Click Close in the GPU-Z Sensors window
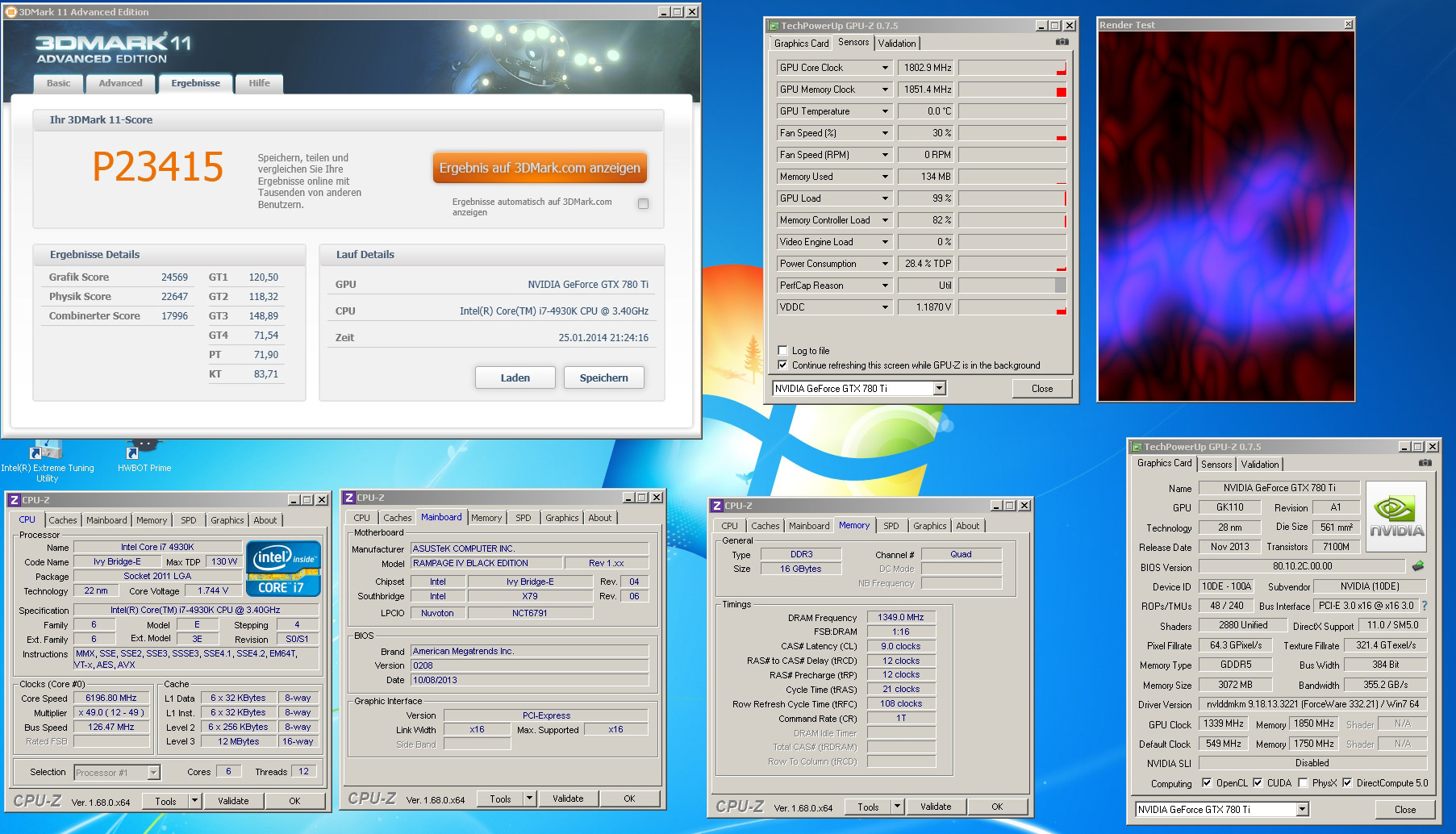This screenshot has height=834, width=1456. pyautogui.click(x=1042, y=389)
